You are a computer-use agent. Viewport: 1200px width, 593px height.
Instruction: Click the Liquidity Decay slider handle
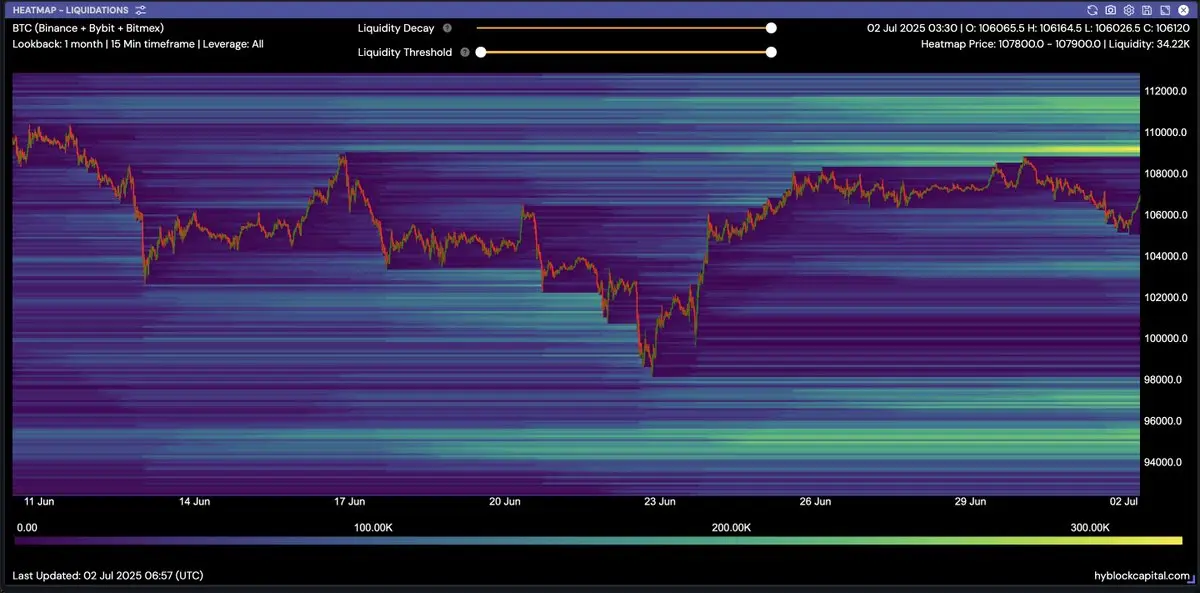click(771, 29)
